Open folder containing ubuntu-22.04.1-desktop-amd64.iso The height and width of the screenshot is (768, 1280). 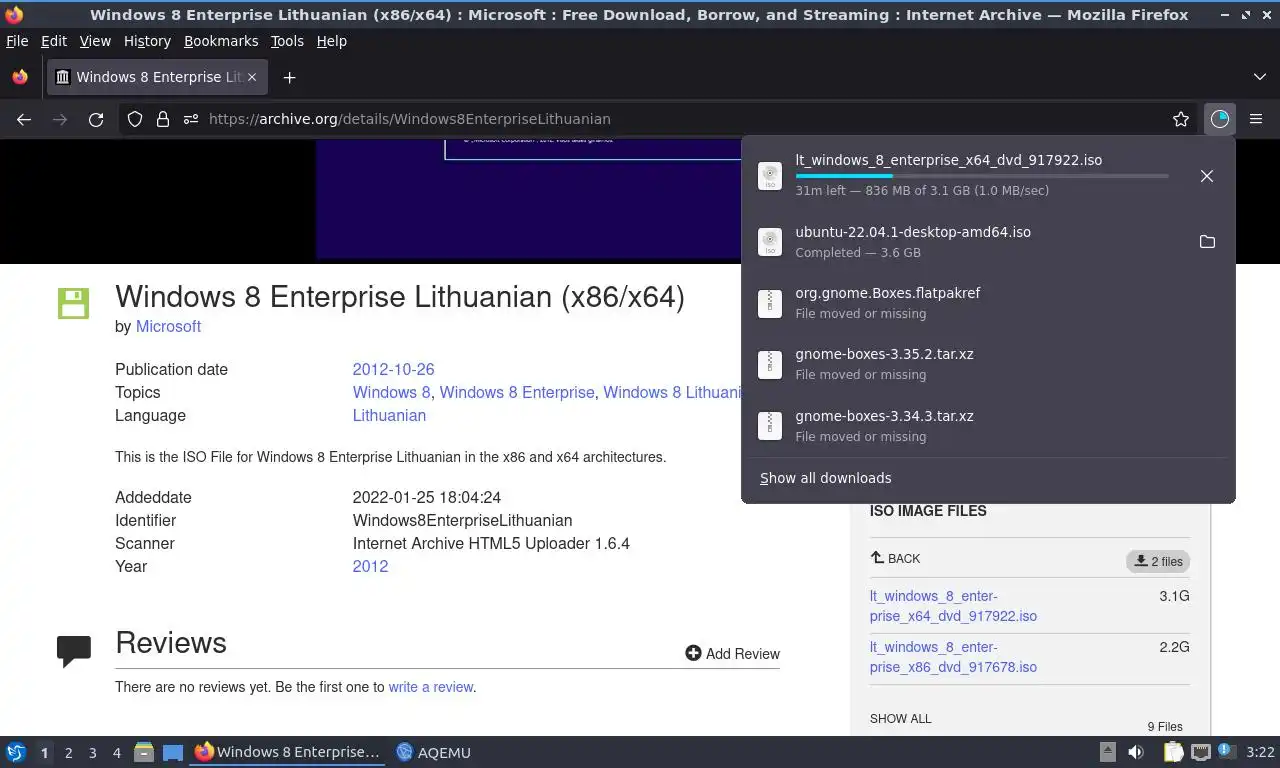1207,242
